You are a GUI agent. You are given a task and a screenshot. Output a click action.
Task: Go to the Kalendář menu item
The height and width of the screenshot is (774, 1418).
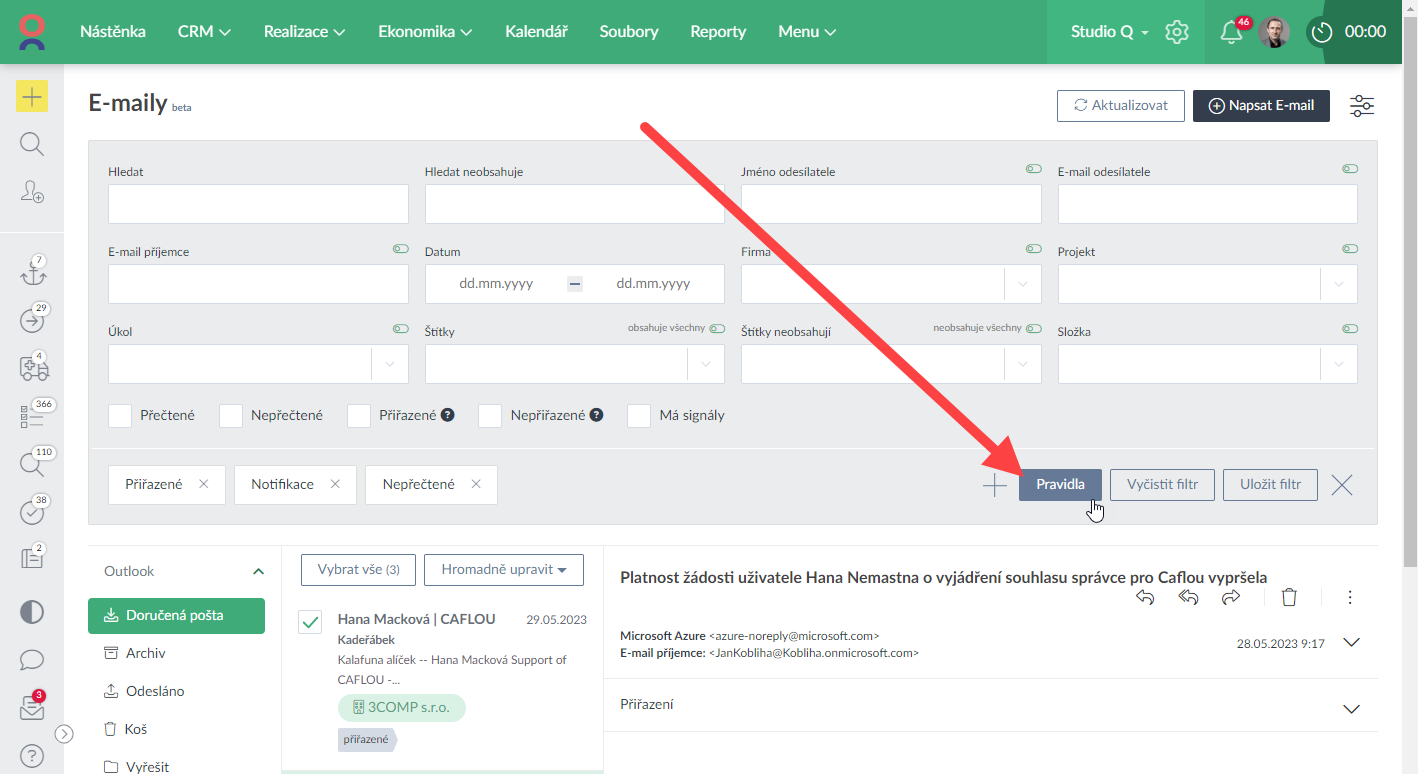click(536, 32)
